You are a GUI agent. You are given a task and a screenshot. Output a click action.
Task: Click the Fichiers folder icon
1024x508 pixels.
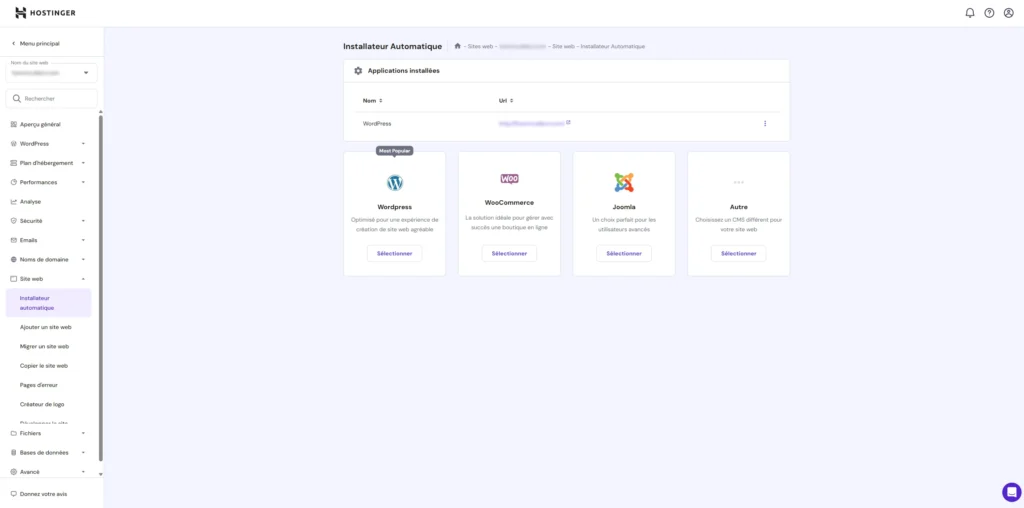(x=14, y=433)
